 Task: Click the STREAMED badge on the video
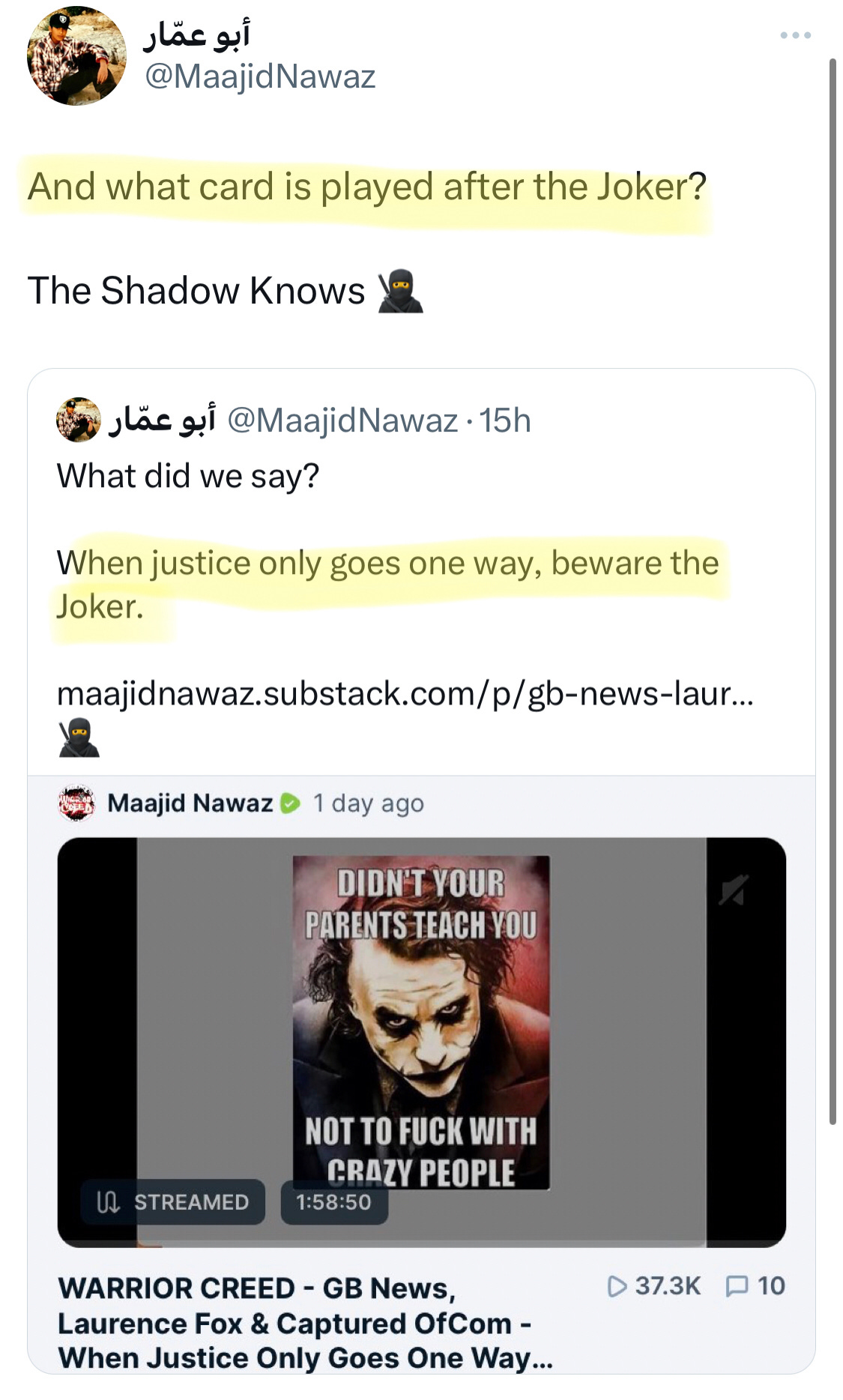pyautogui.click(x=173, y=1202)
